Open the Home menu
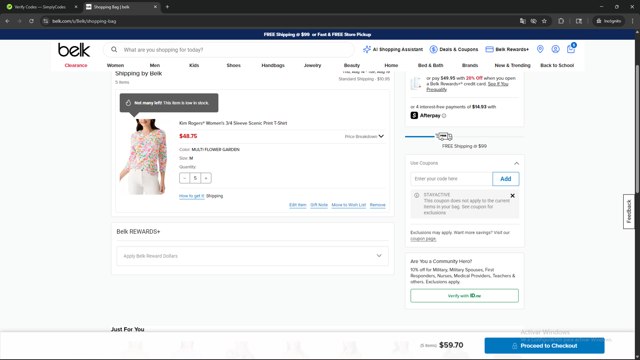Screen dimensions: 640x360 [x=391, y=65]
